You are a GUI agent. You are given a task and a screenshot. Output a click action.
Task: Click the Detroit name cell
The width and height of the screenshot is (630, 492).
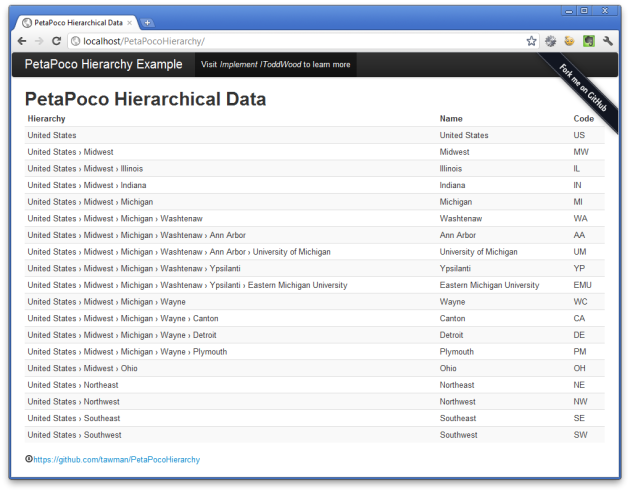click(451, 335)
